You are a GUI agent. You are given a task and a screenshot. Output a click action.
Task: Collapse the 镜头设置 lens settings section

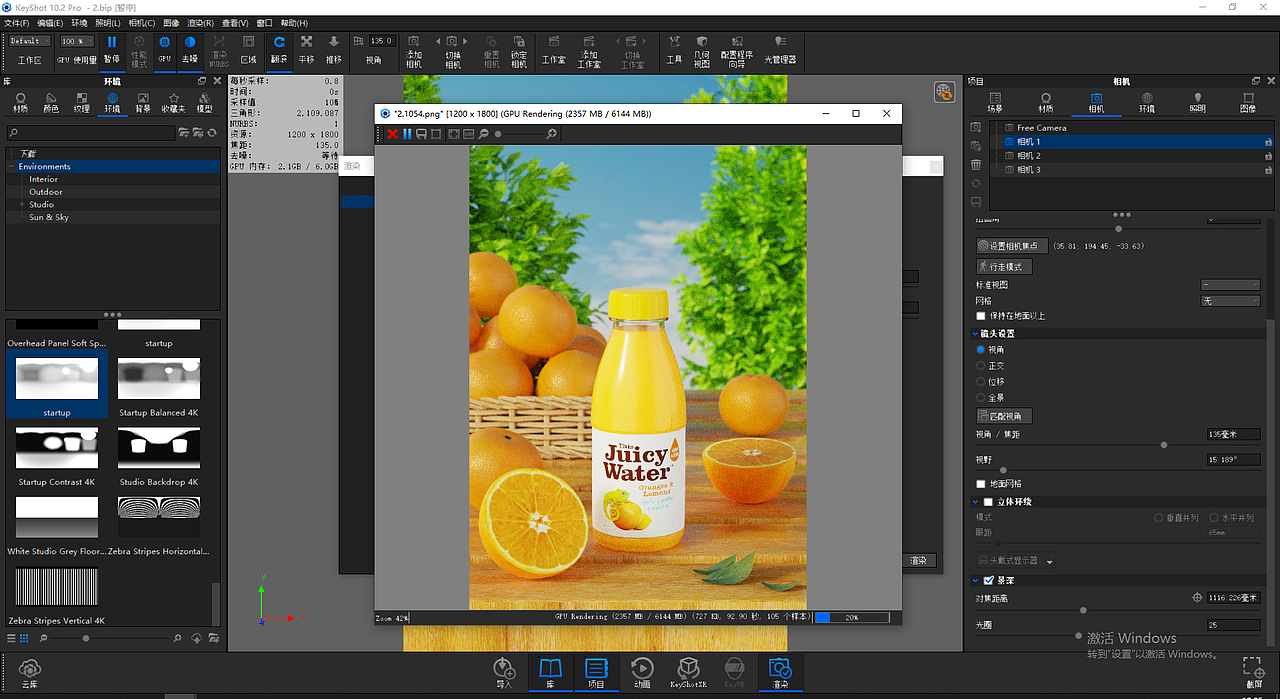pyautogui.click(x=975, y=334)
